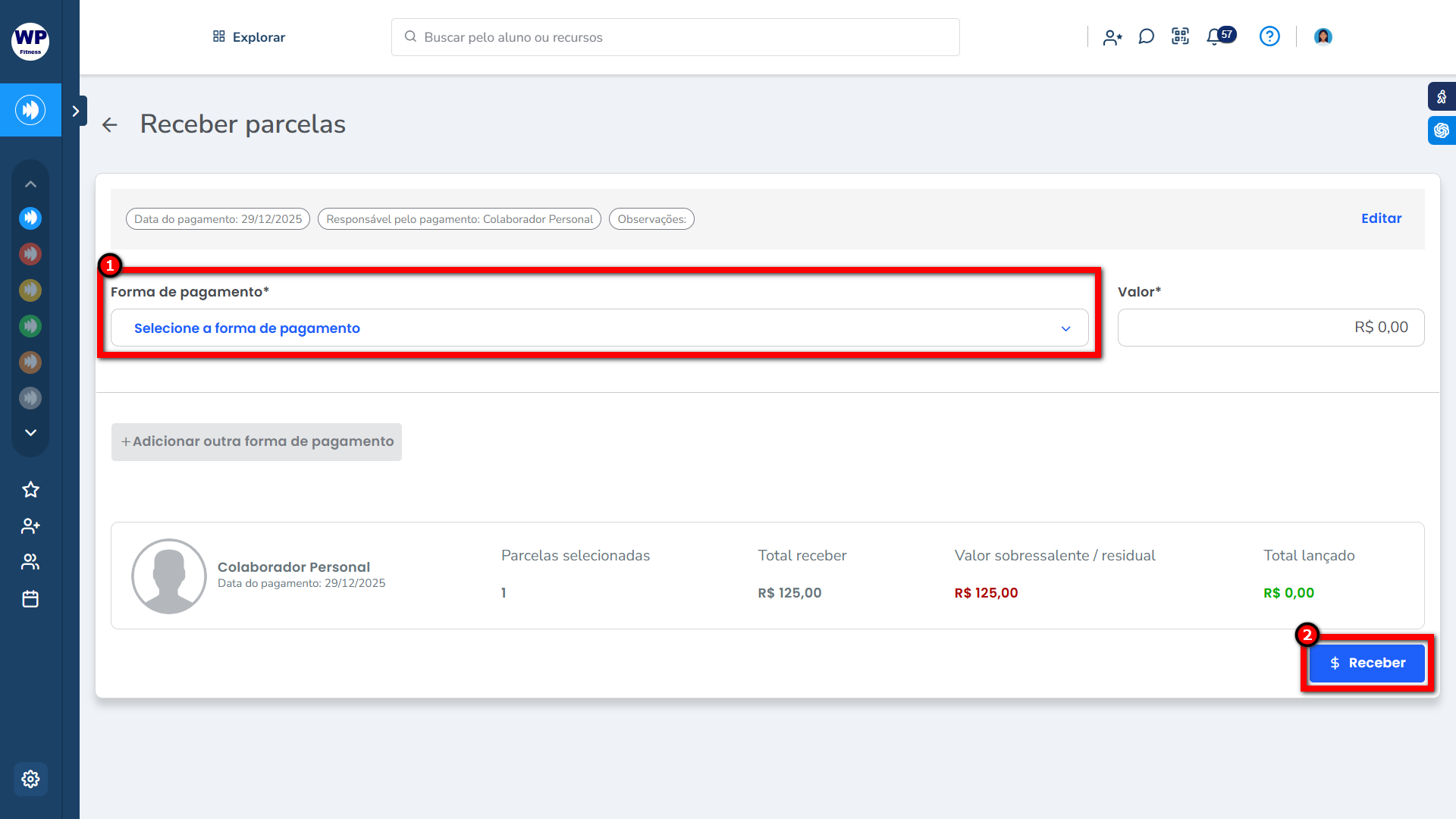The image size is (1456, 819).
Task: Click the favorites star icon in sidebar
Action: [30, 490]
